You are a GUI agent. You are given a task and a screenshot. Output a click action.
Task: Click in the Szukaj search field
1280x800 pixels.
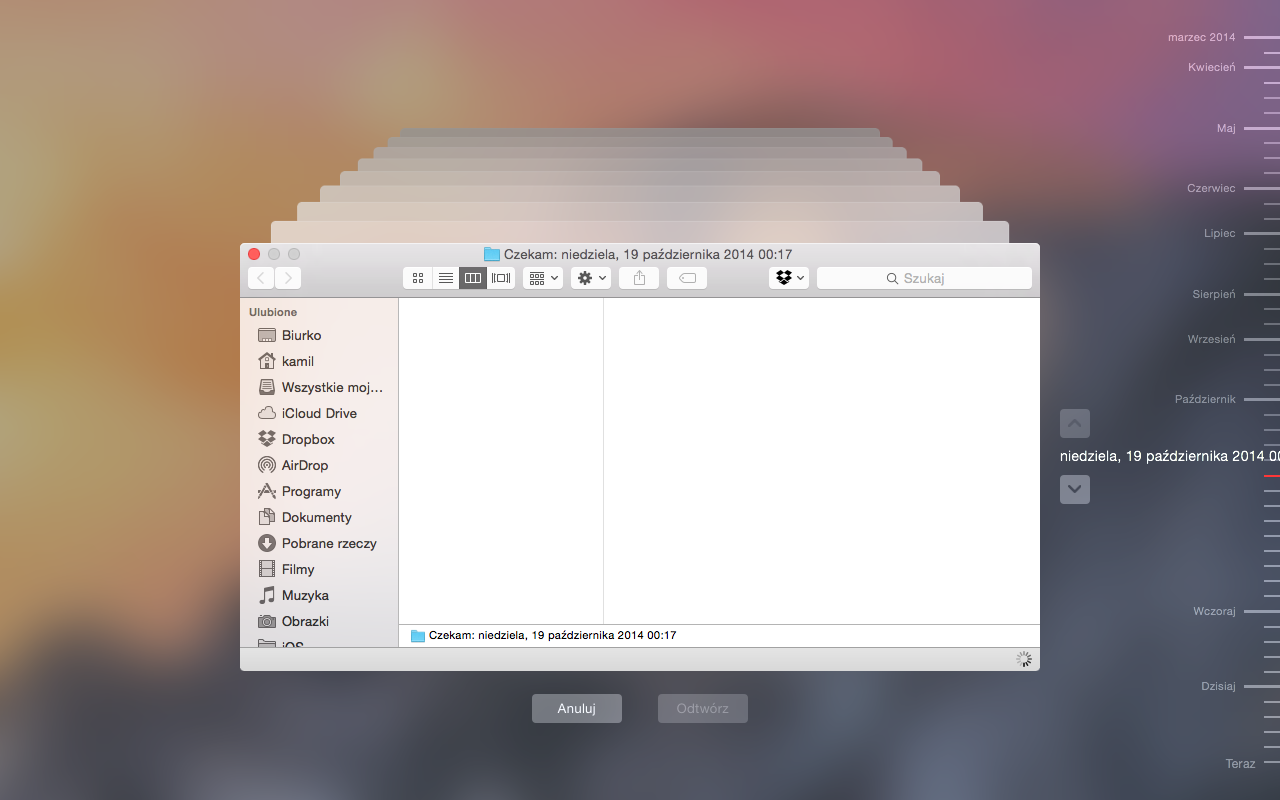pyautogui.click(x=924, y=278)
